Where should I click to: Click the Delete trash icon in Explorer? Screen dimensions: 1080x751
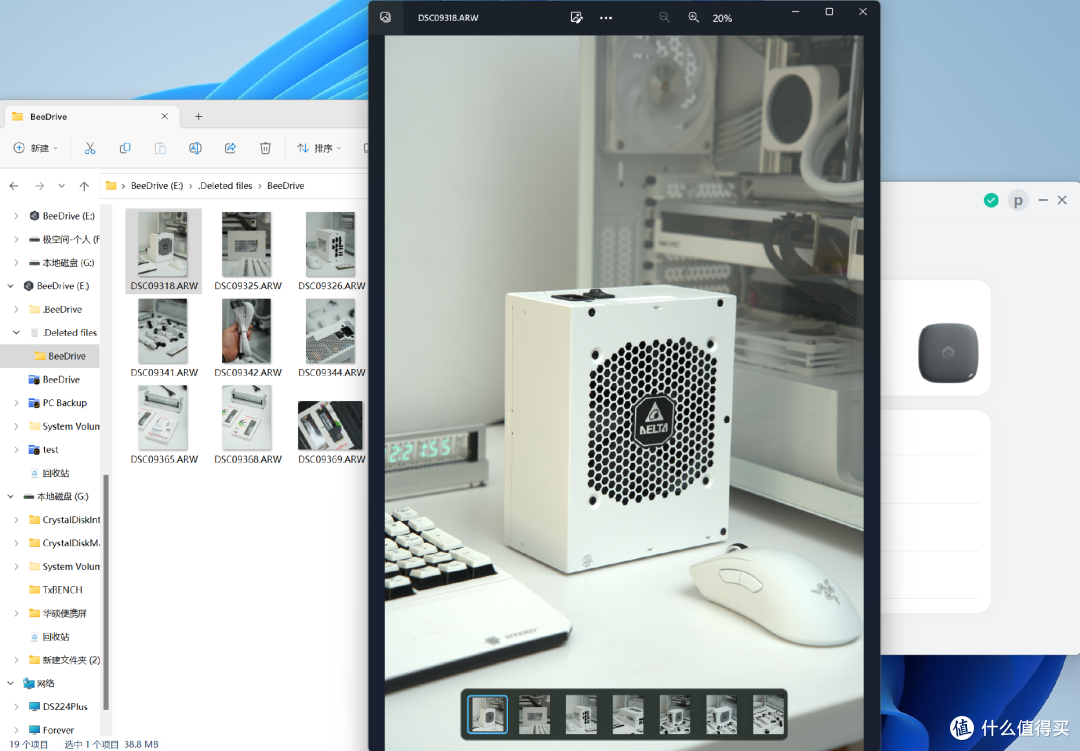(265, 148)
